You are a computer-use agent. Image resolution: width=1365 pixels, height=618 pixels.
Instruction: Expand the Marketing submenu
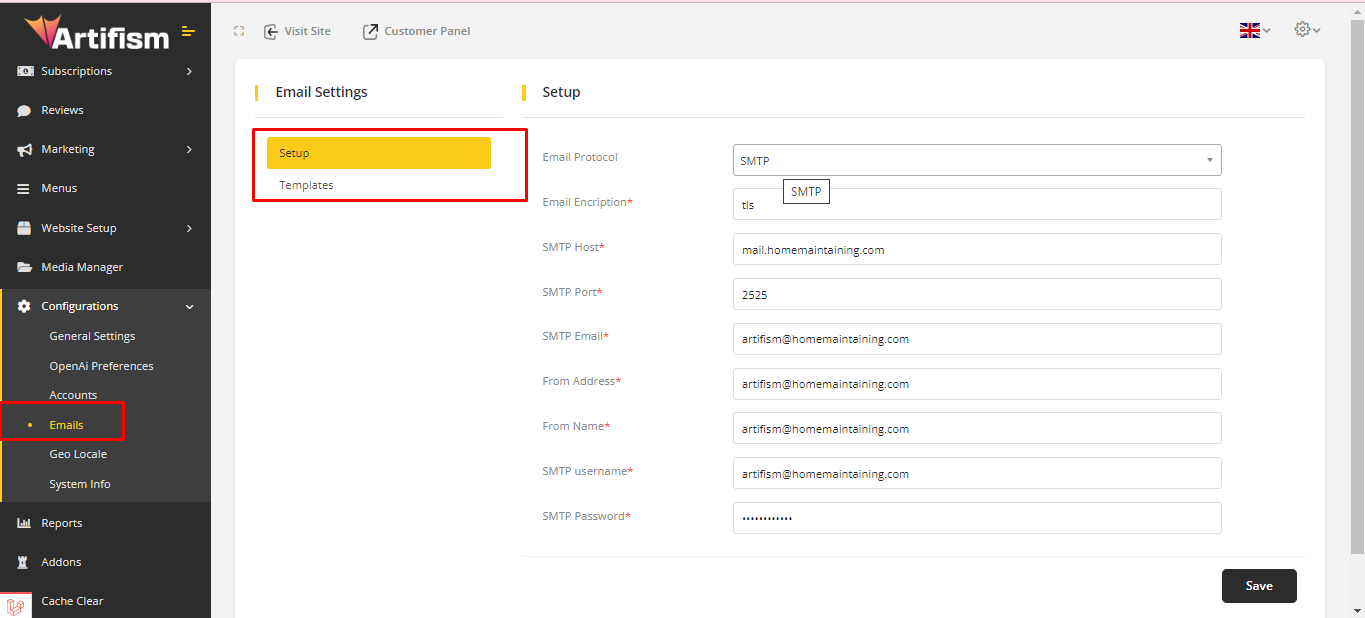pyautogui.click(x=105, y=149)
